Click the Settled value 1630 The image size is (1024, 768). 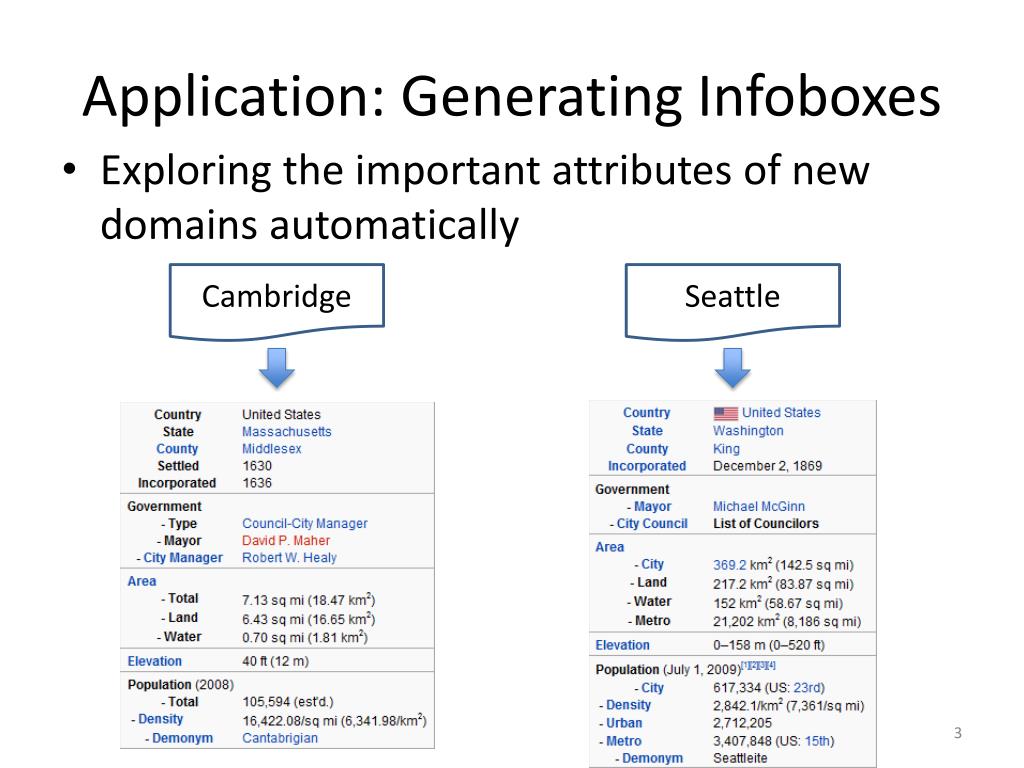click(257, 466)
